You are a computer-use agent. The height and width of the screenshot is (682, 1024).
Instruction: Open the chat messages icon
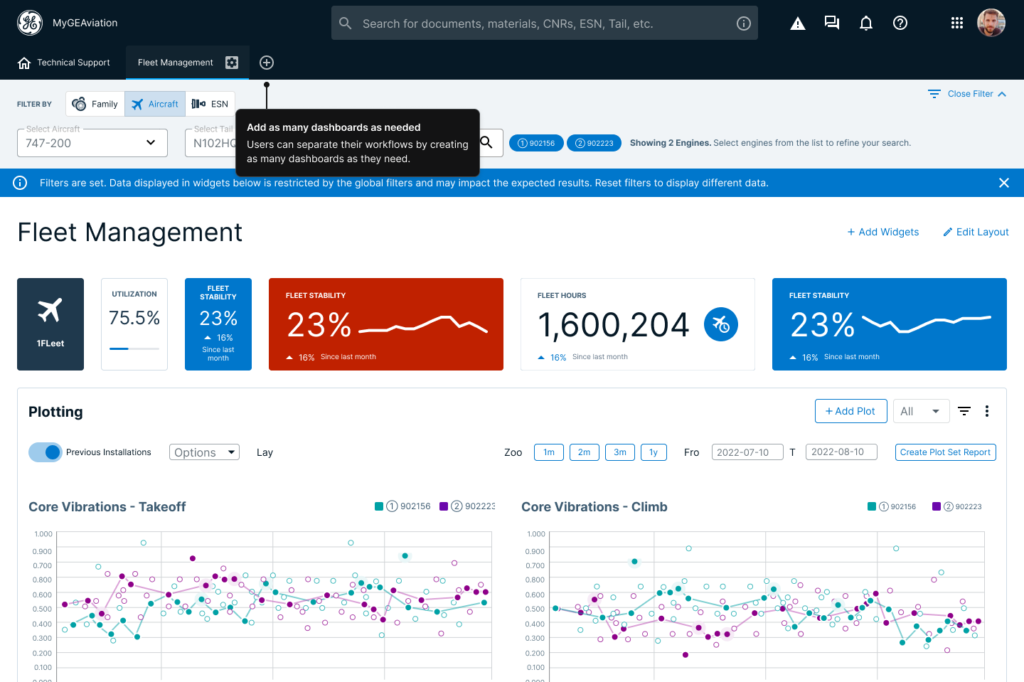832,23
